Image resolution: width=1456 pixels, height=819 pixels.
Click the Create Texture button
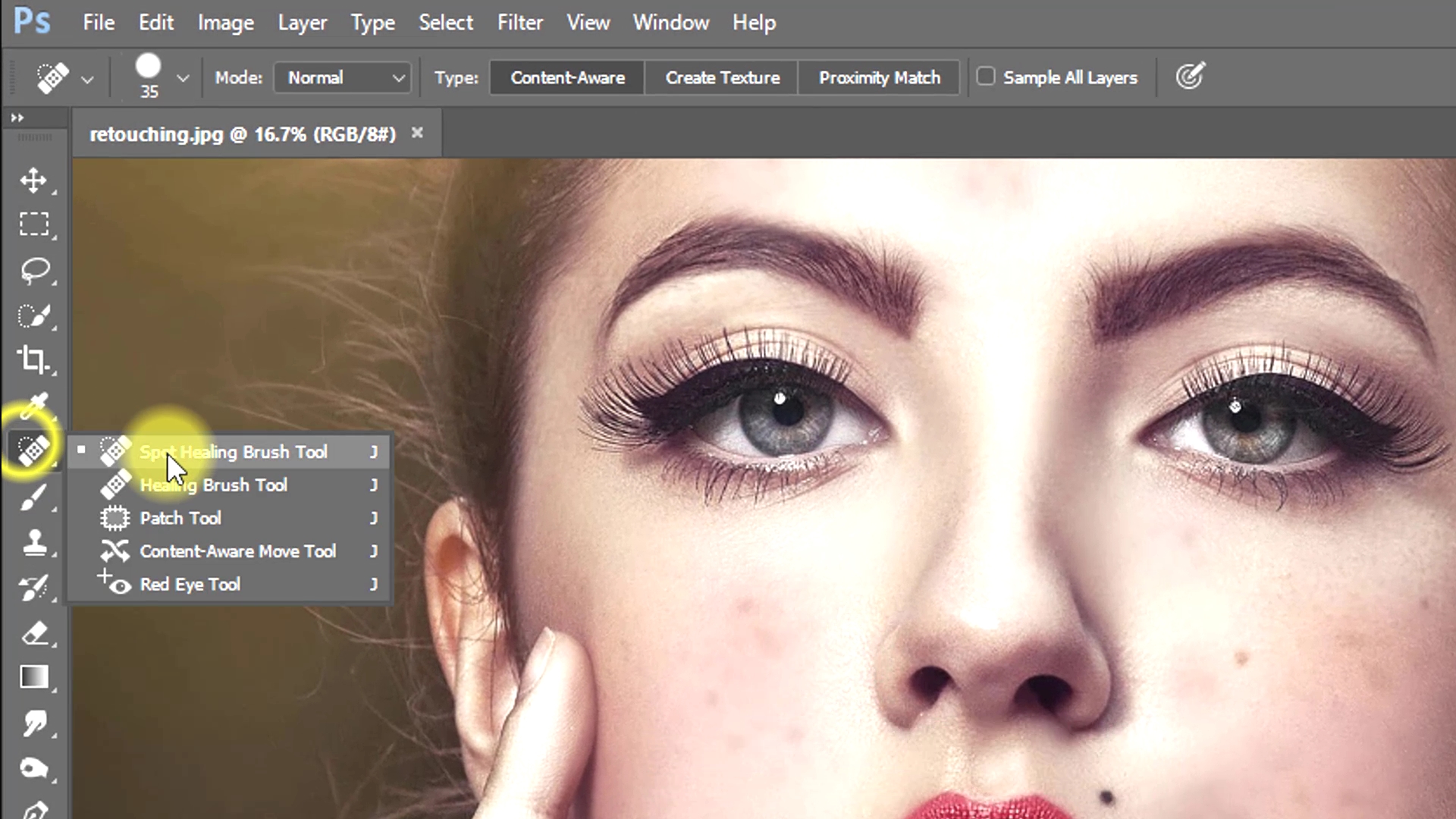[x=722, y=77]
